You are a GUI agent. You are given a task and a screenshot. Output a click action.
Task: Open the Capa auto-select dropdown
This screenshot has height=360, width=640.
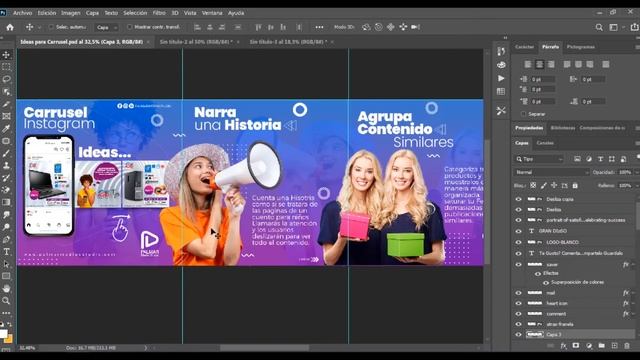point(107,27)
